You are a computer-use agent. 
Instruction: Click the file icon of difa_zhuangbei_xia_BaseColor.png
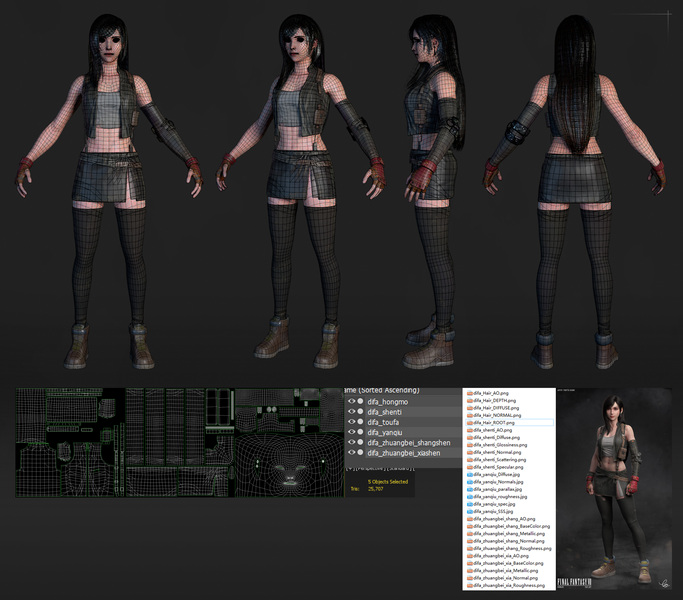(470, 563)
